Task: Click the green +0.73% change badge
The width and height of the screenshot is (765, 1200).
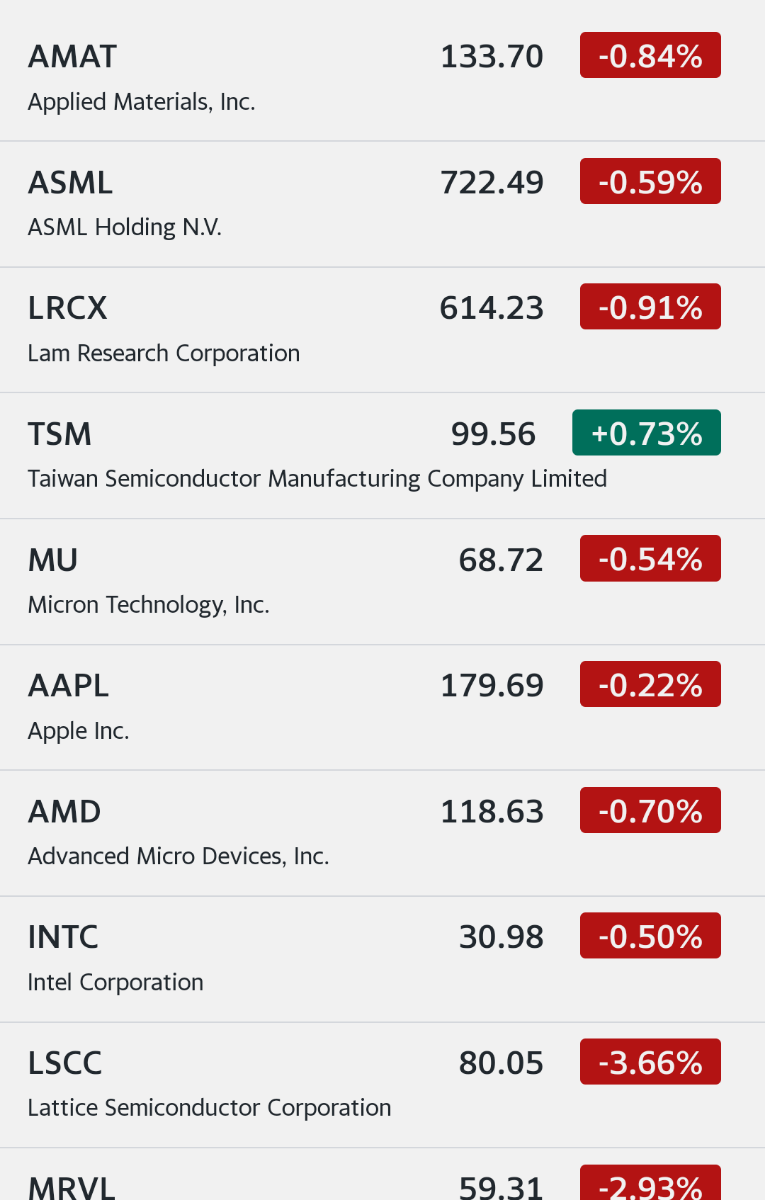Action: [x=646, y=433]
